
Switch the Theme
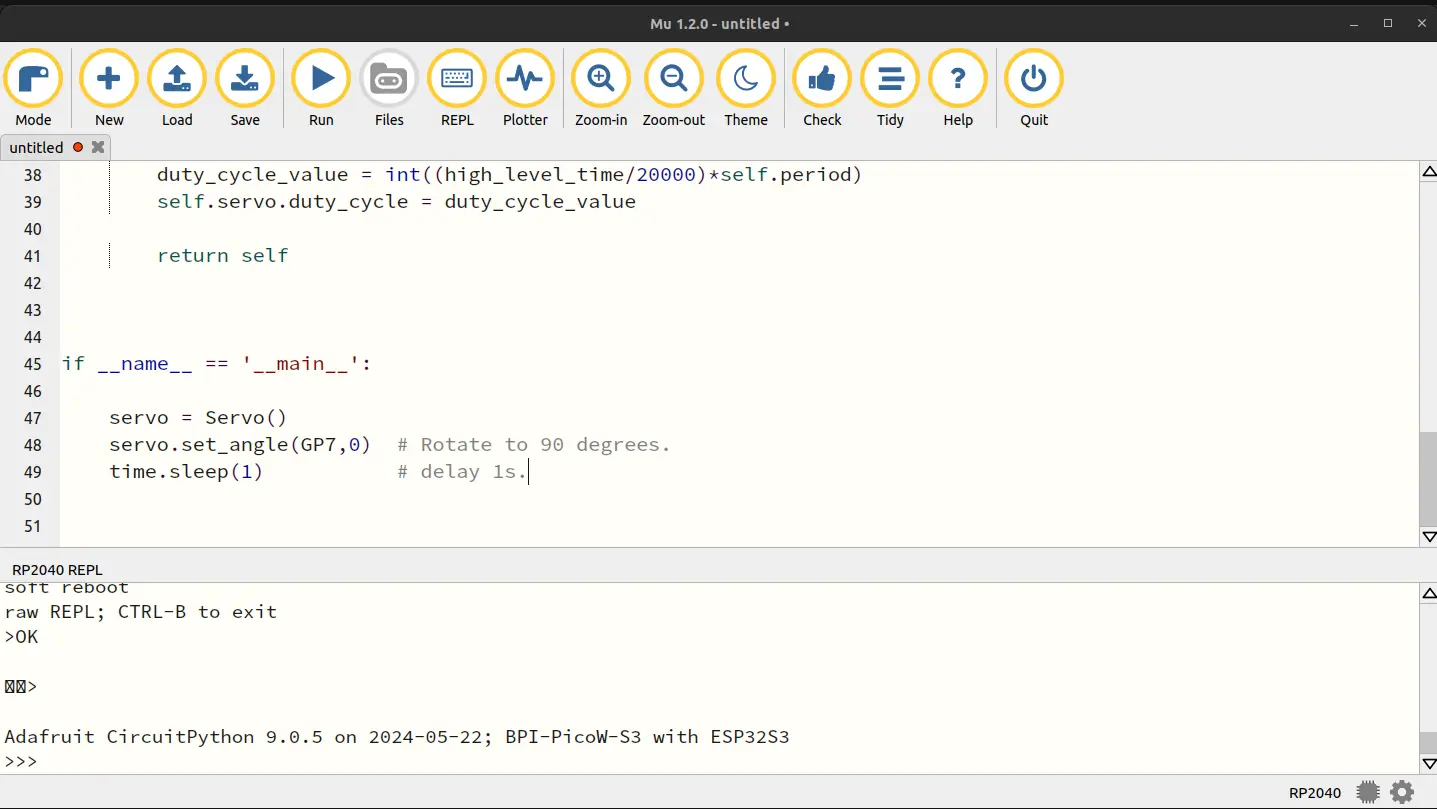(746, 89)
